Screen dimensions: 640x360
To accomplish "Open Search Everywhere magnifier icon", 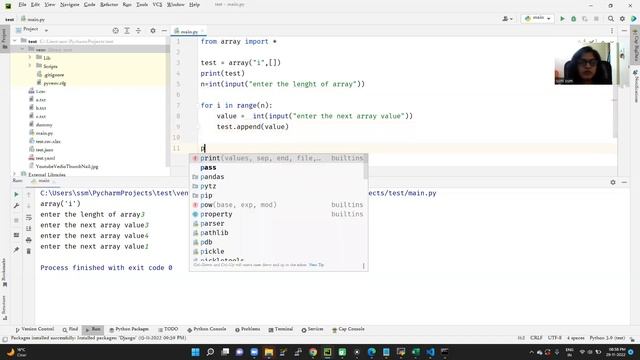I will [611, 19].
